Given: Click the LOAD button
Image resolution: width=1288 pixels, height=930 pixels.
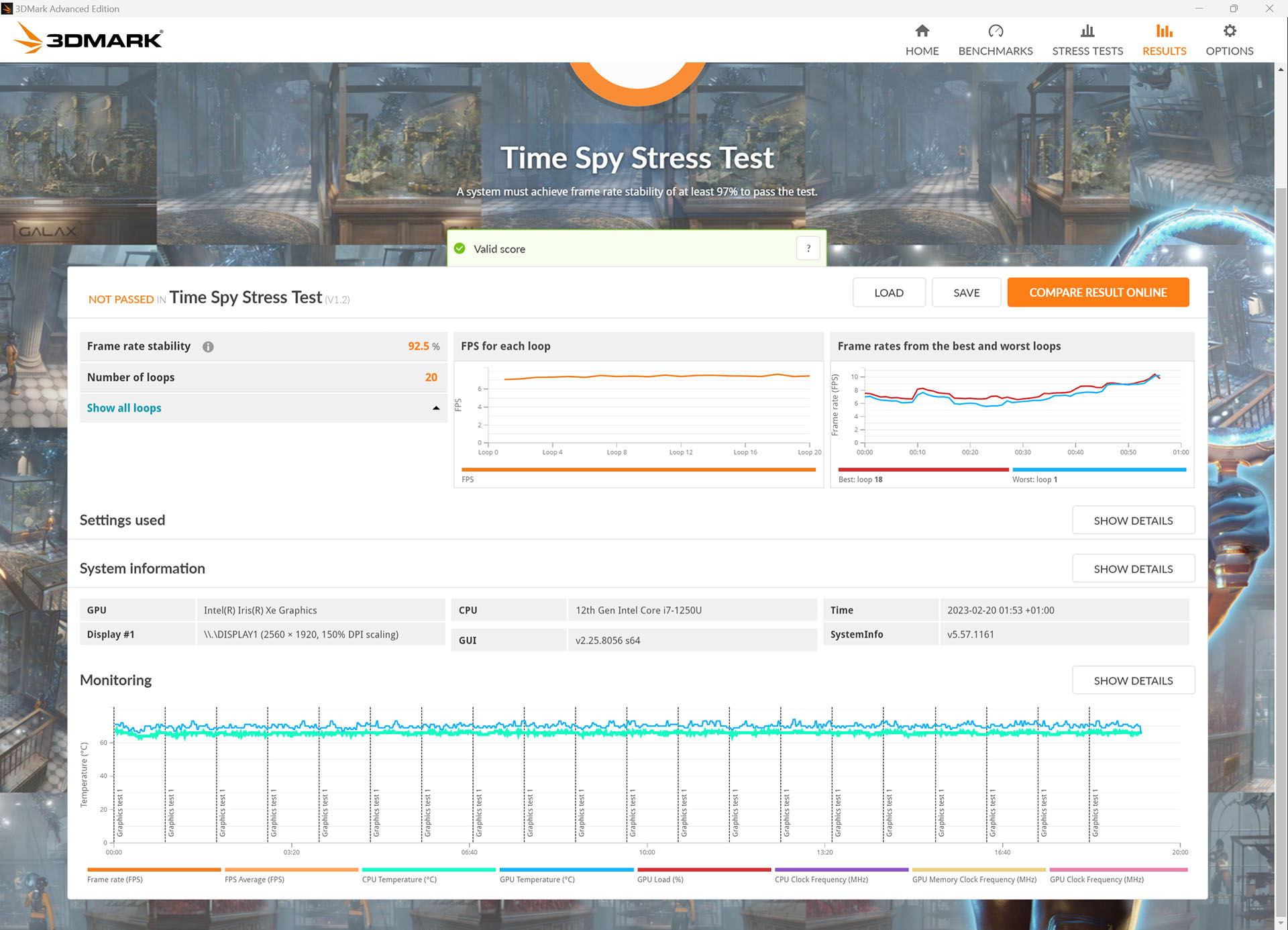Looking at the screenshot, I should [889, 293].
